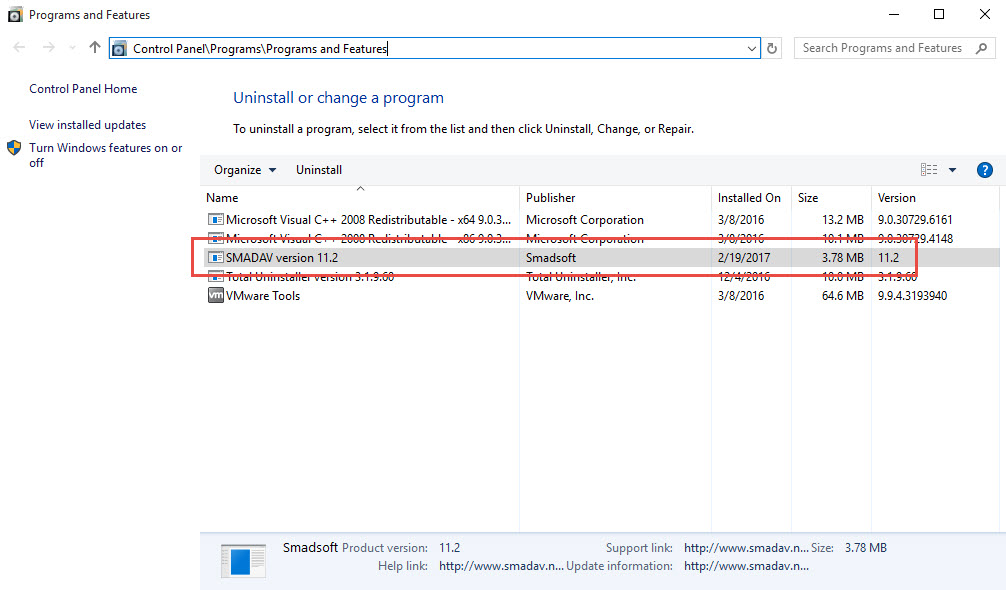Change the view layout icon

929,169
